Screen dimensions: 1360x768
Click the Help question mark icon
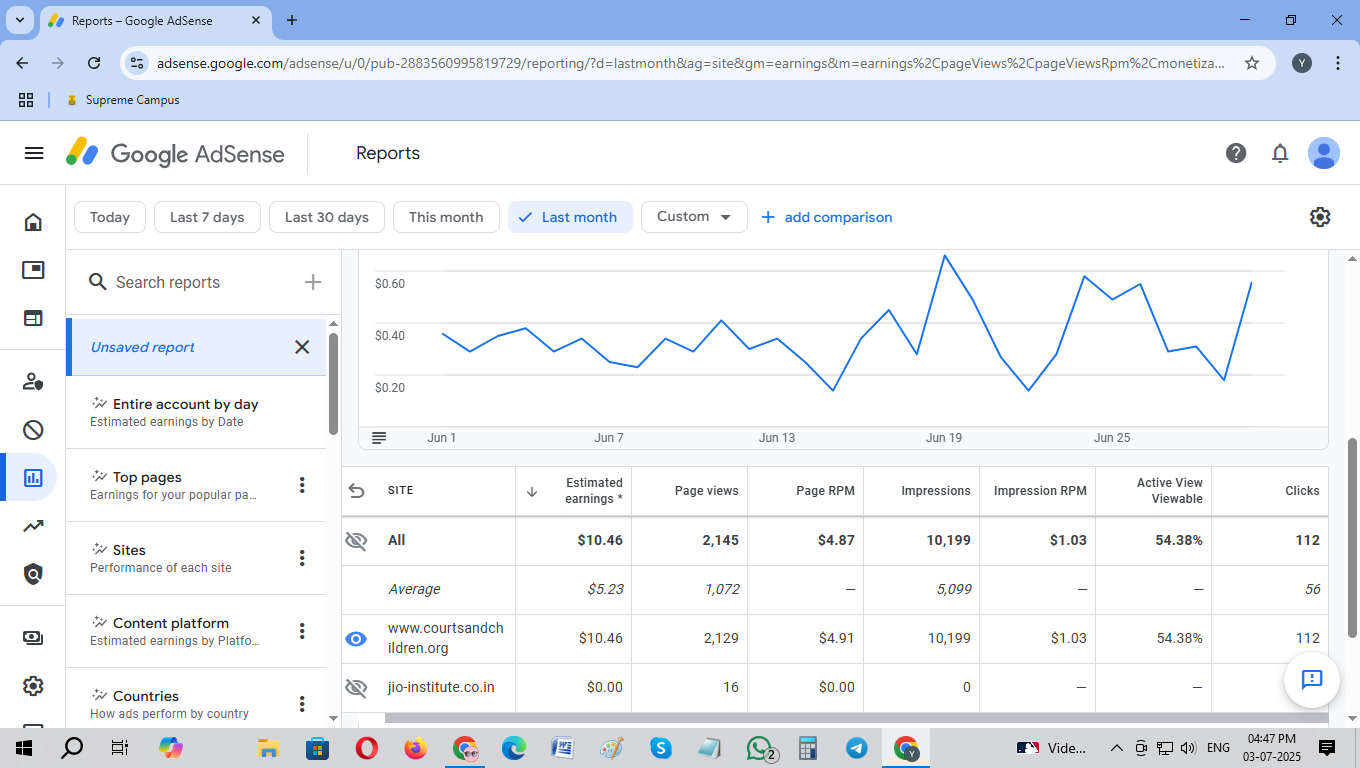(1236, 153)
